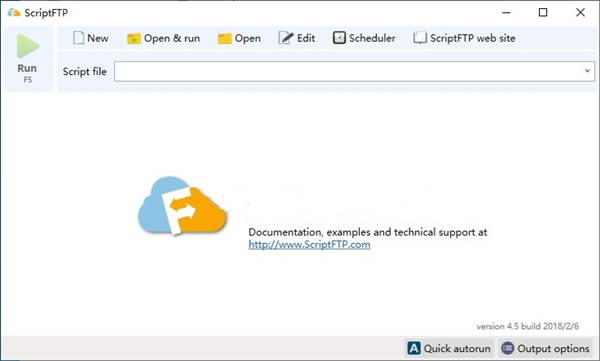600x361 pixels.
Task: Click the Edit pencil icon
Action: point(286,38)
